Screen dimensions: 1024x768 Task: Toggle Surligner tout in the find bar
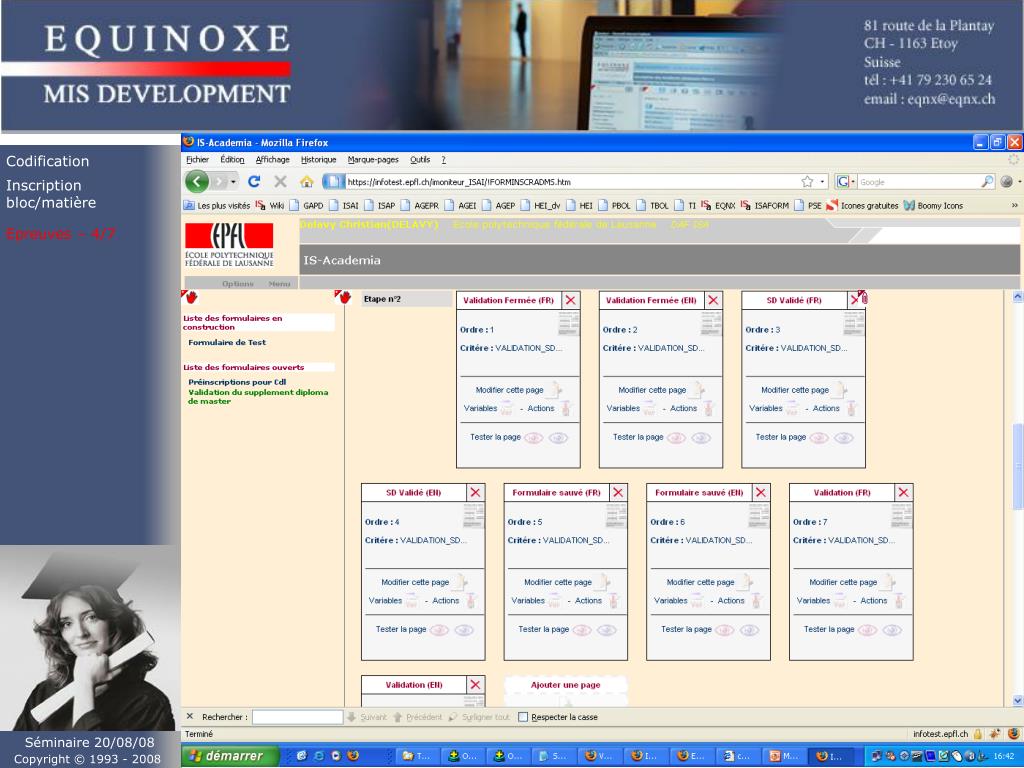479,717
